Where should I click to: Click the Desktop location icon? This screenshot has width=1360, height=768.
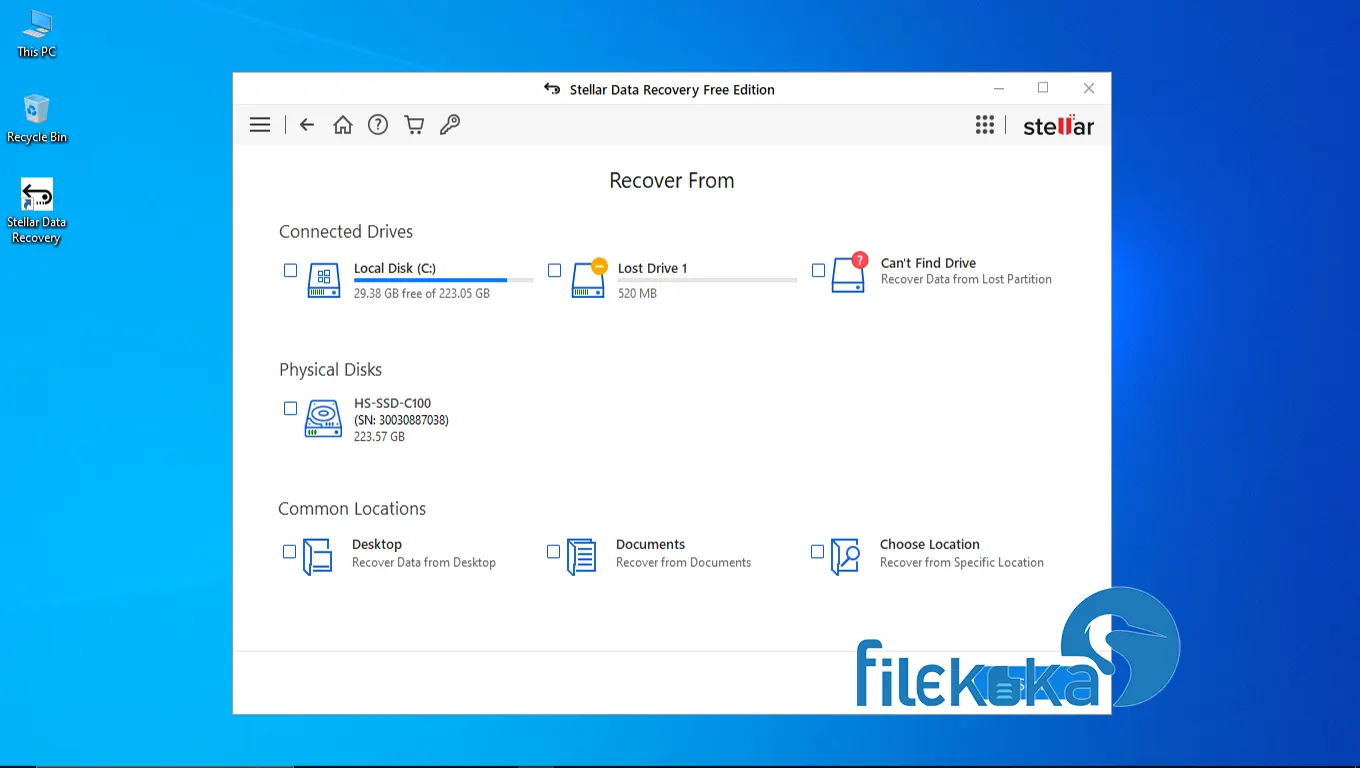[318, 556]
